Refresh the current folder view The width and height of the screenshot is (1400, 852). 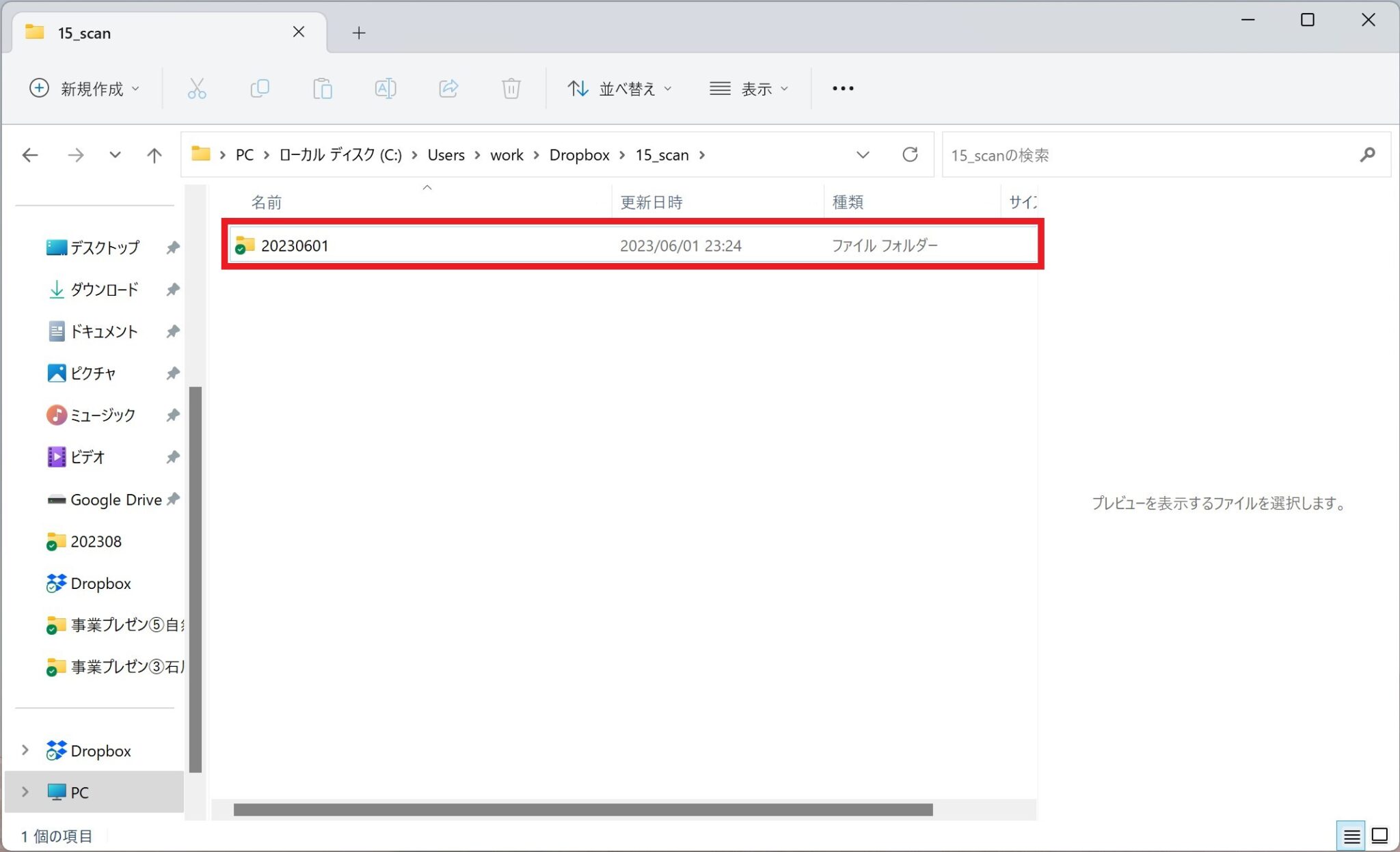(x=910, y=154)
